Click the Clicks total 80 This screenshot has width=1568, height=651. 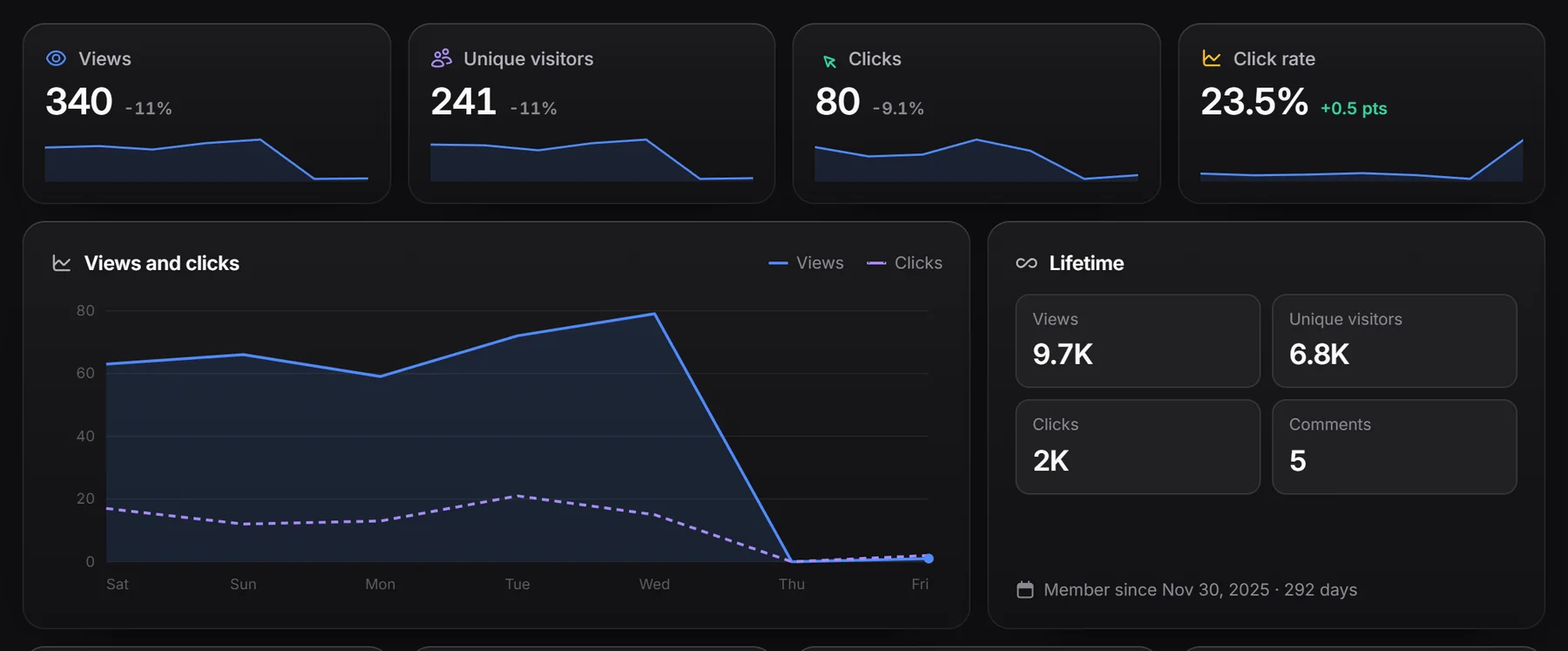pos(837,102)
